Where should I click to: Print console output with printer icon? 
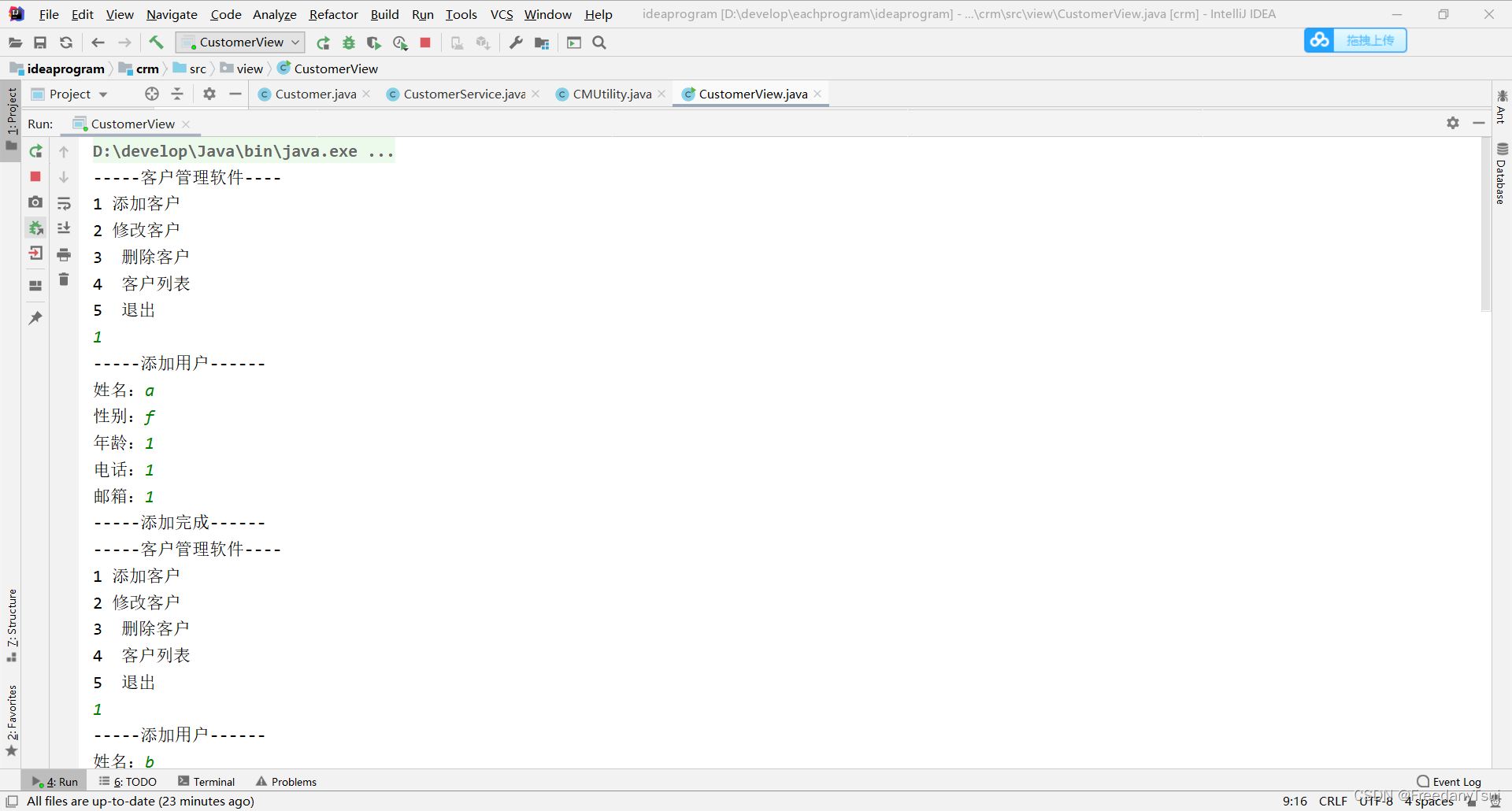(x=65, y=254)
